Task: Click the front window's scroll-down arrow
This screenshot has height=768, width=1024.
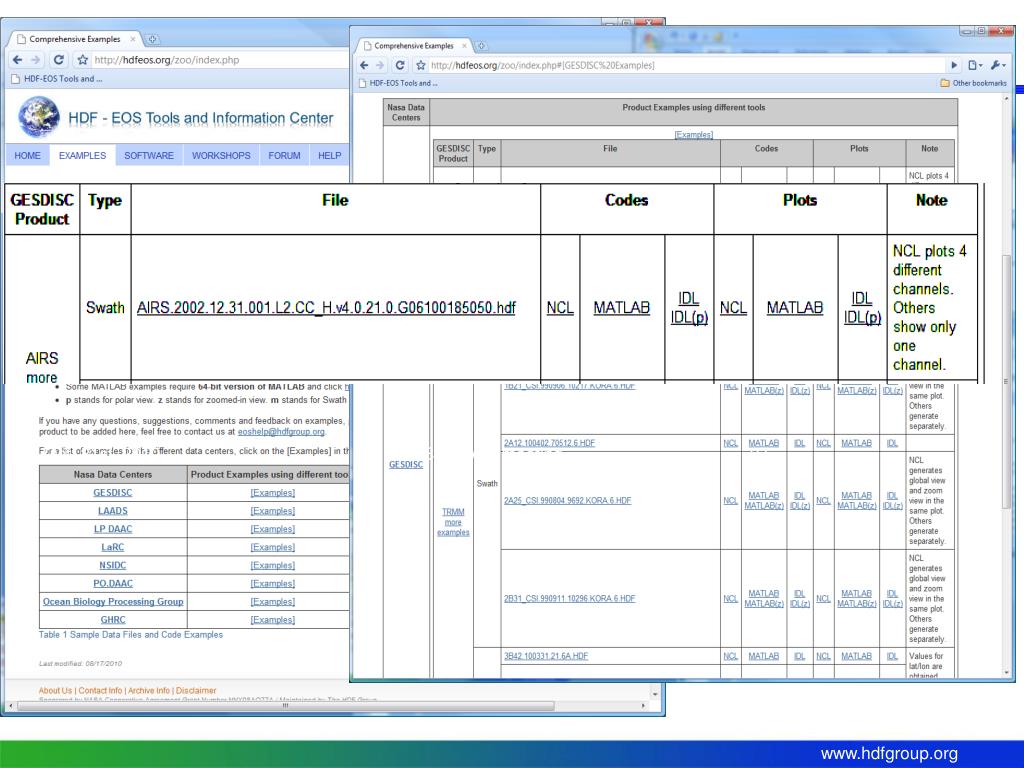Action: [1006, 672]
